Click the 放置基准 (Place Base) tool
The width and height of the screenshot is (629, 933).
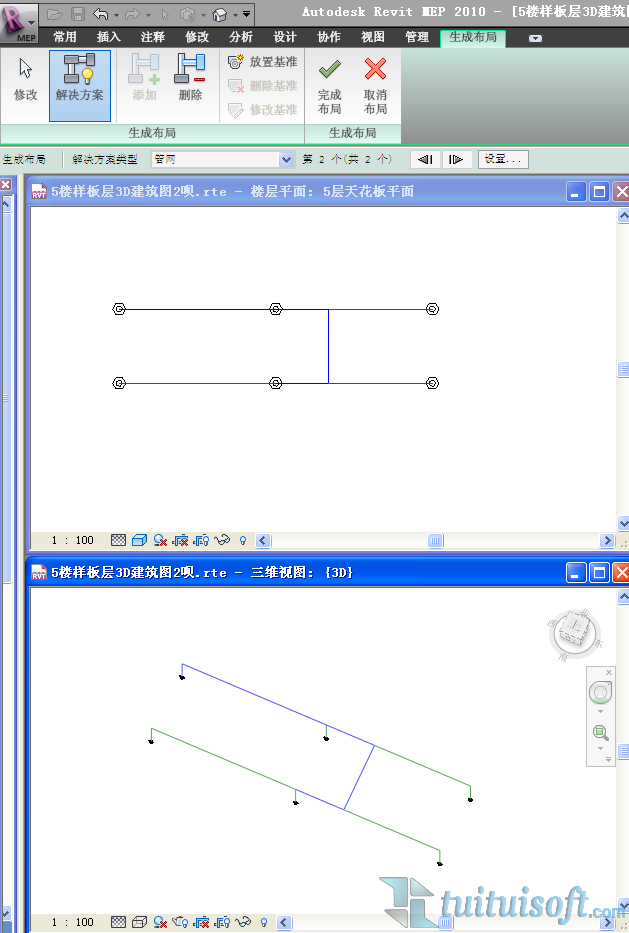click(x=263, y=62)
